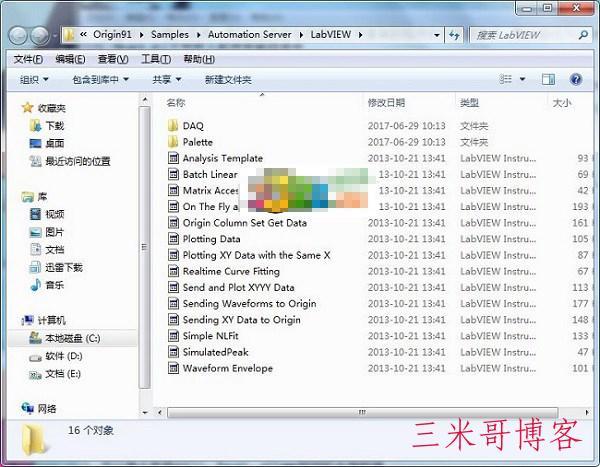Click the 桌面 desktop icon in sidebar
The width and height of the screenshot is (600, 467).
[x=35, y=144]
